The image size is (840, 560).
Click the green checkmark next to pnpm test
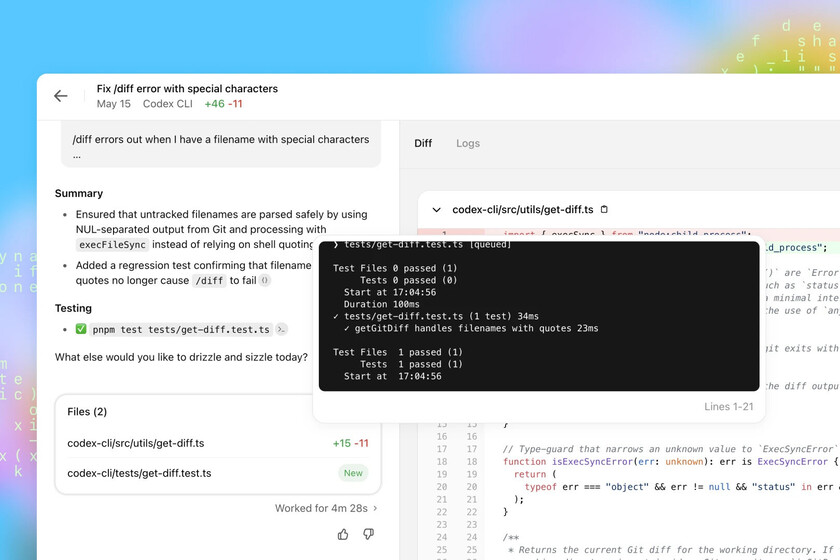click(81, 329)
